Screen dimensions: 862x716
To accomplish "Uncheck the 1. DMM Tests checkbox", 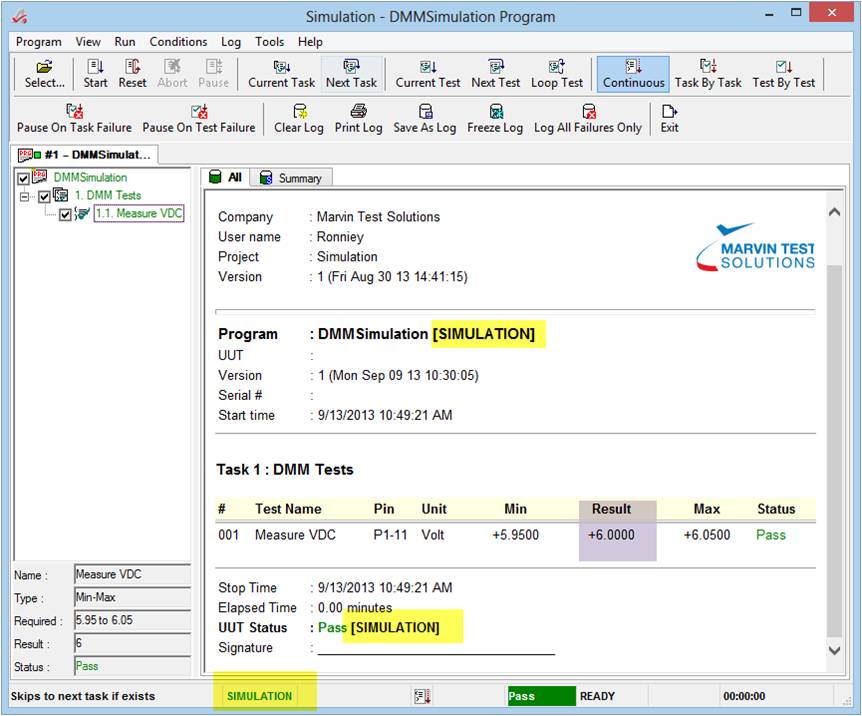I will [45, 196].
